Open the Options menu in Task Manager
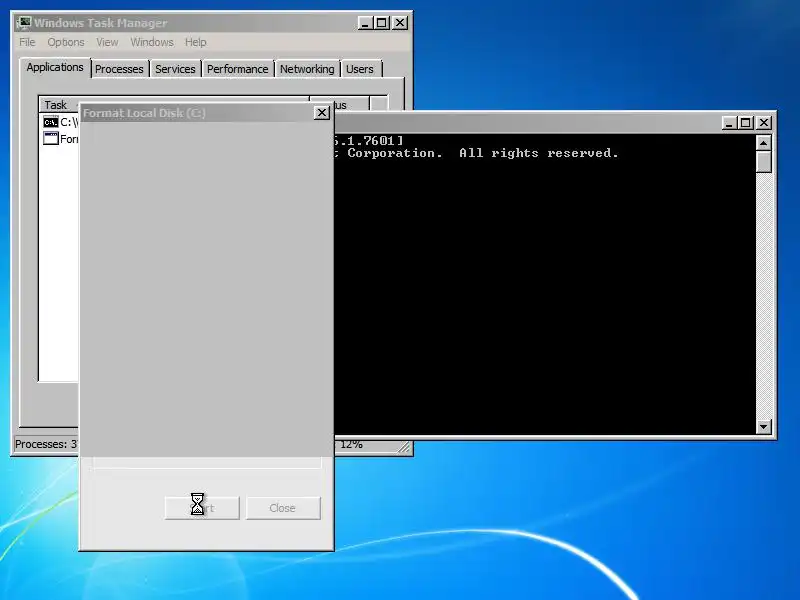Screen dimensions: 800x600 pyautogui.click(x=66, y=42)
